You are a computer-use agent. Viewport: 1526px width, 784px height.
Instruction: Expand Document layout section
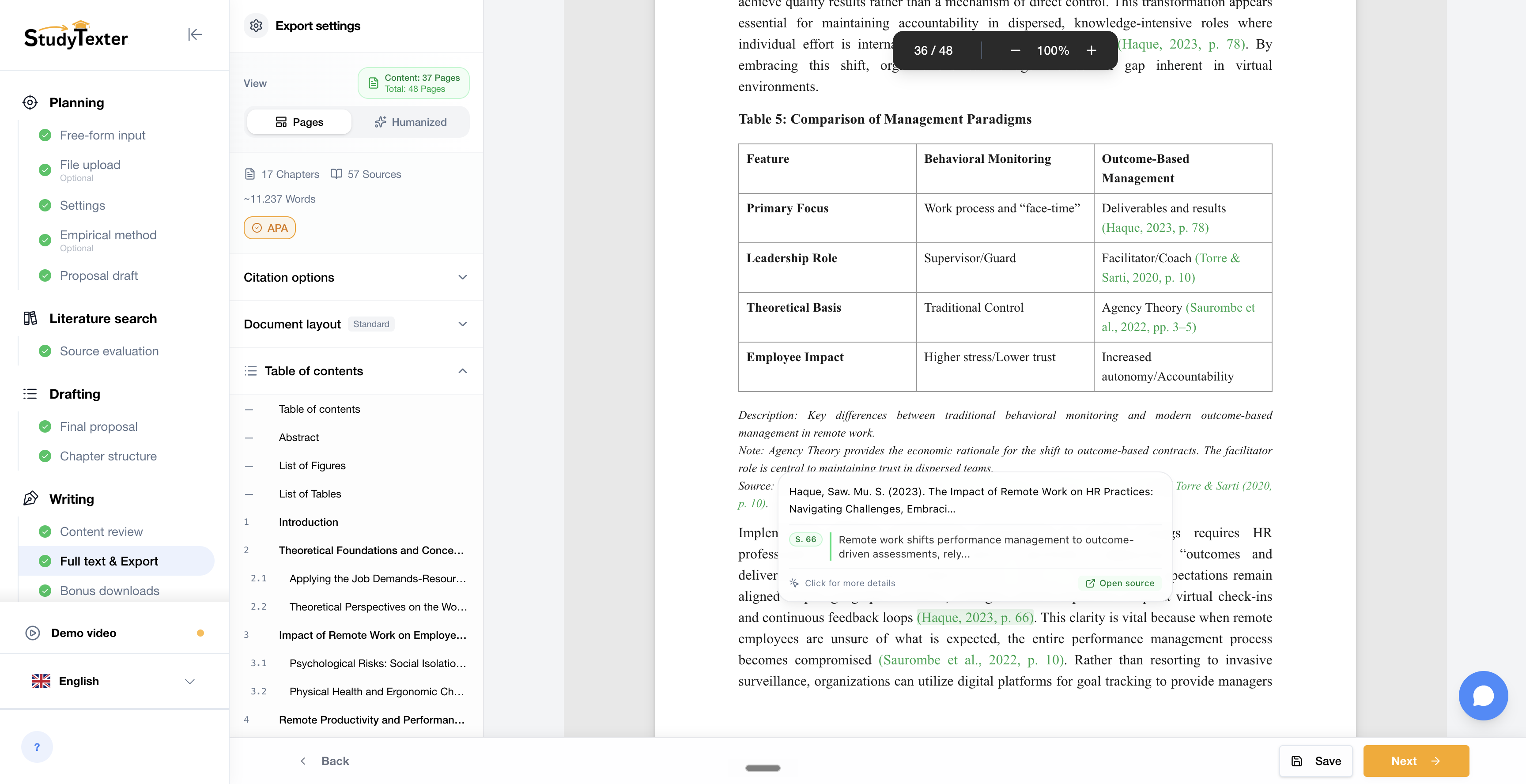click(x=356, y=324)
